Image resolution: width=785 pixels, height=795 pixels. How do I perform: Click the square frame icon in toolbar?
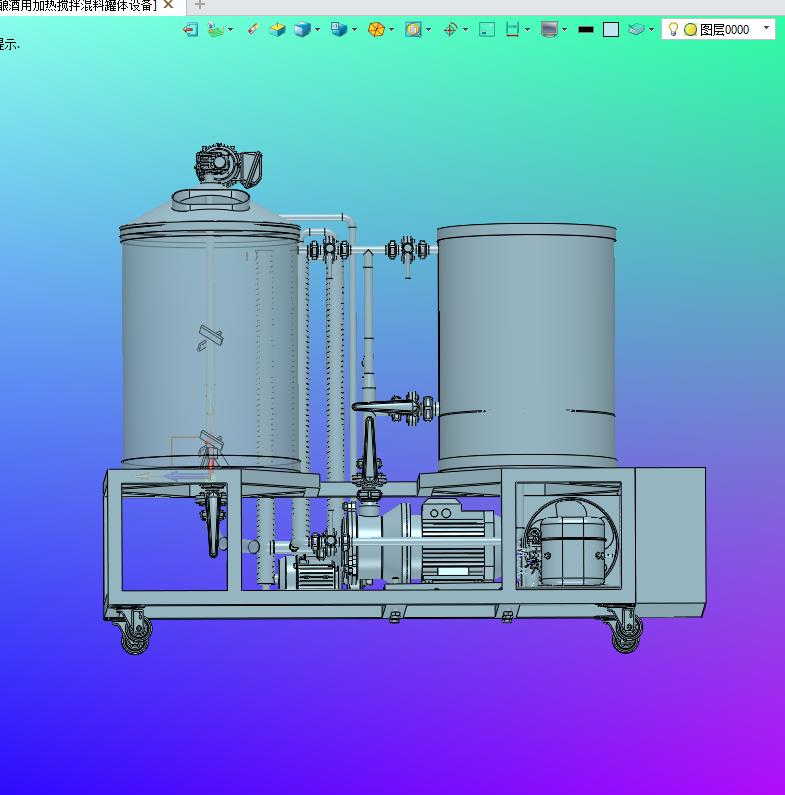[487, 30]
